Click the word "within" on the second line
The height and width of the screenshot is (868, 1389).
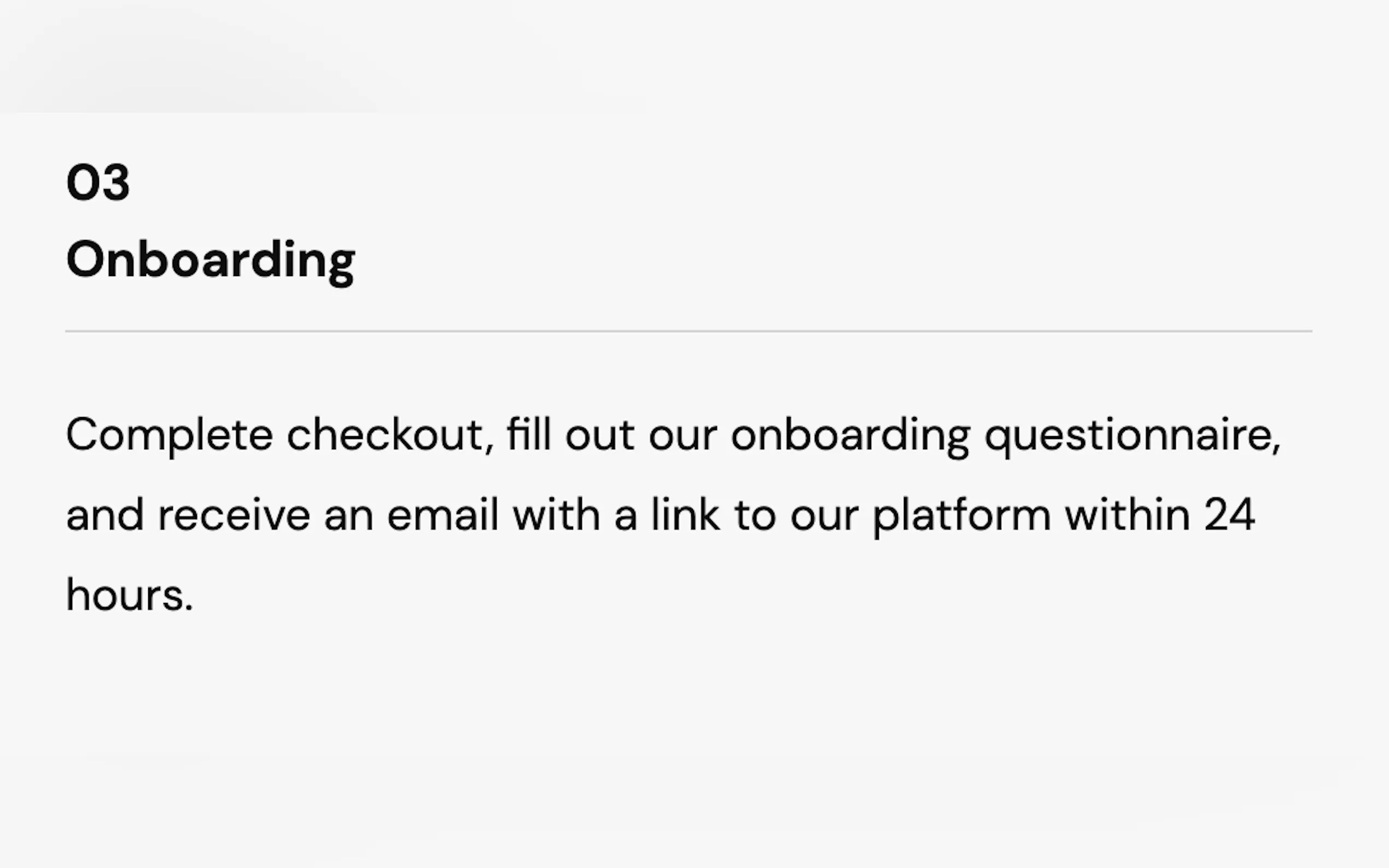(1127, 515)
